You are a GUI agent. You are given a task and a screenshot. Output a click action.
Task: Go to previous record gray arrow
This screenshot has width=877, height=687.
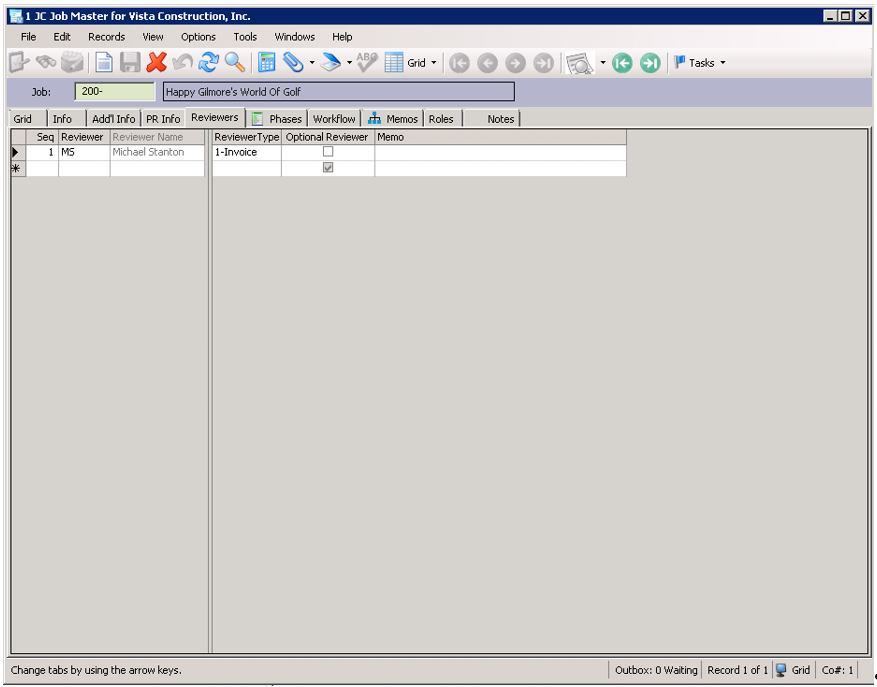click(x=487, y=63)
